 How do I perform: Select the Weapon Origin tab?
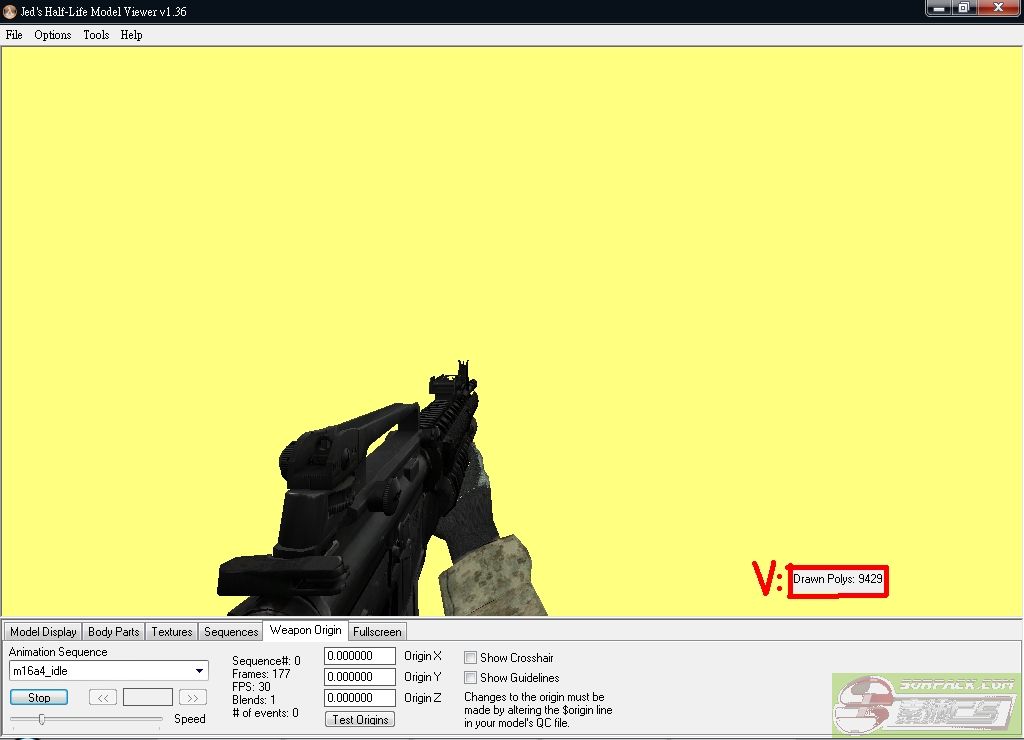click(306, 630)
